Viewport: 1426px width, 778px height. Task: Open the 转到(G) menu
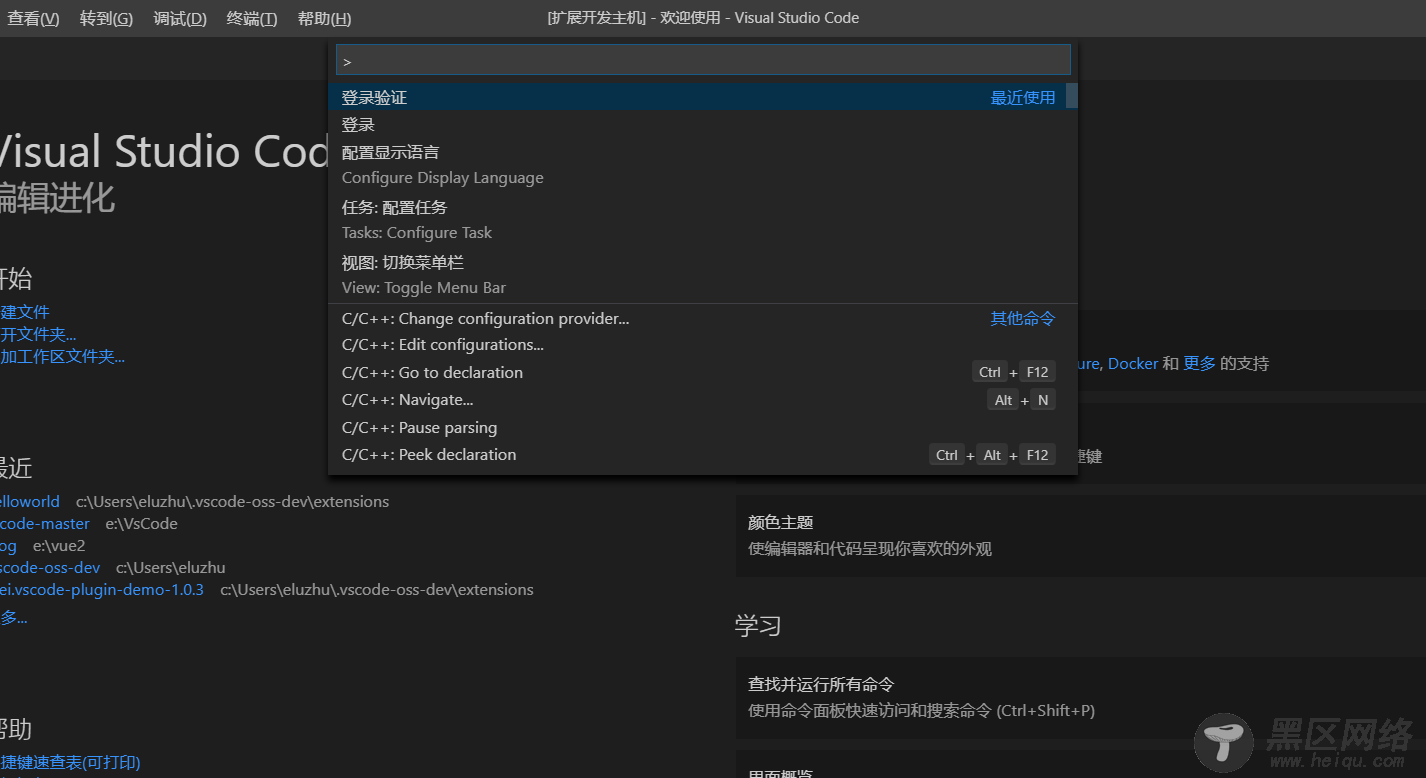[x=106, y=18]
